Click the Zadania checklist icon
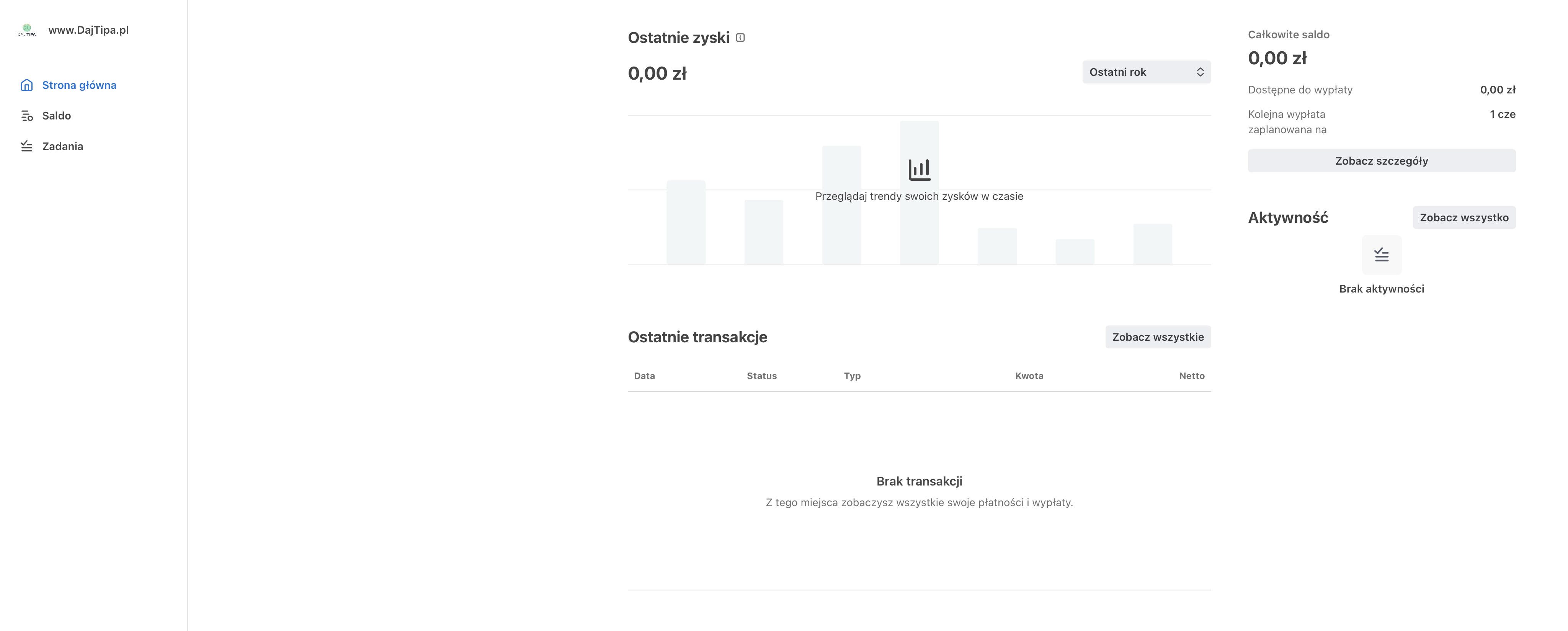 (27, 146)
